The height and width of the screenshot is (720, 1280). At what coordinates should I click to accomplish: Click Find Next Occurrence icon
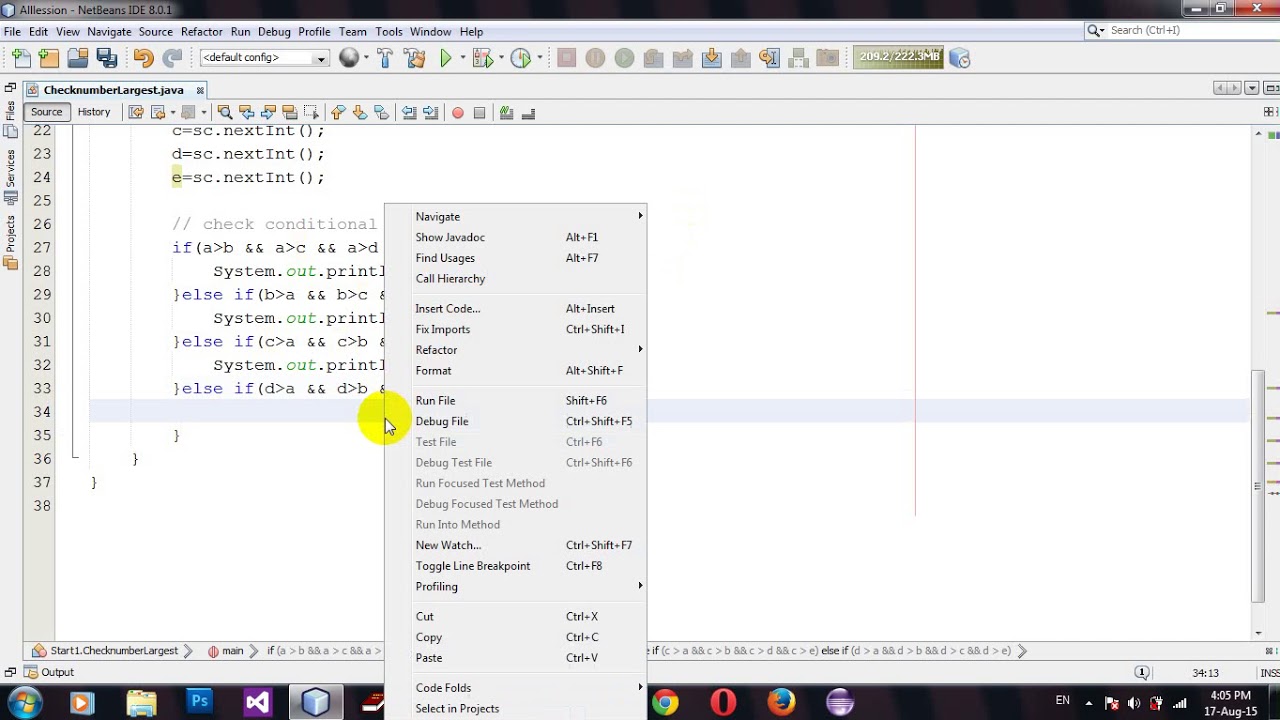pyautogui.click(x=268, y=113)
